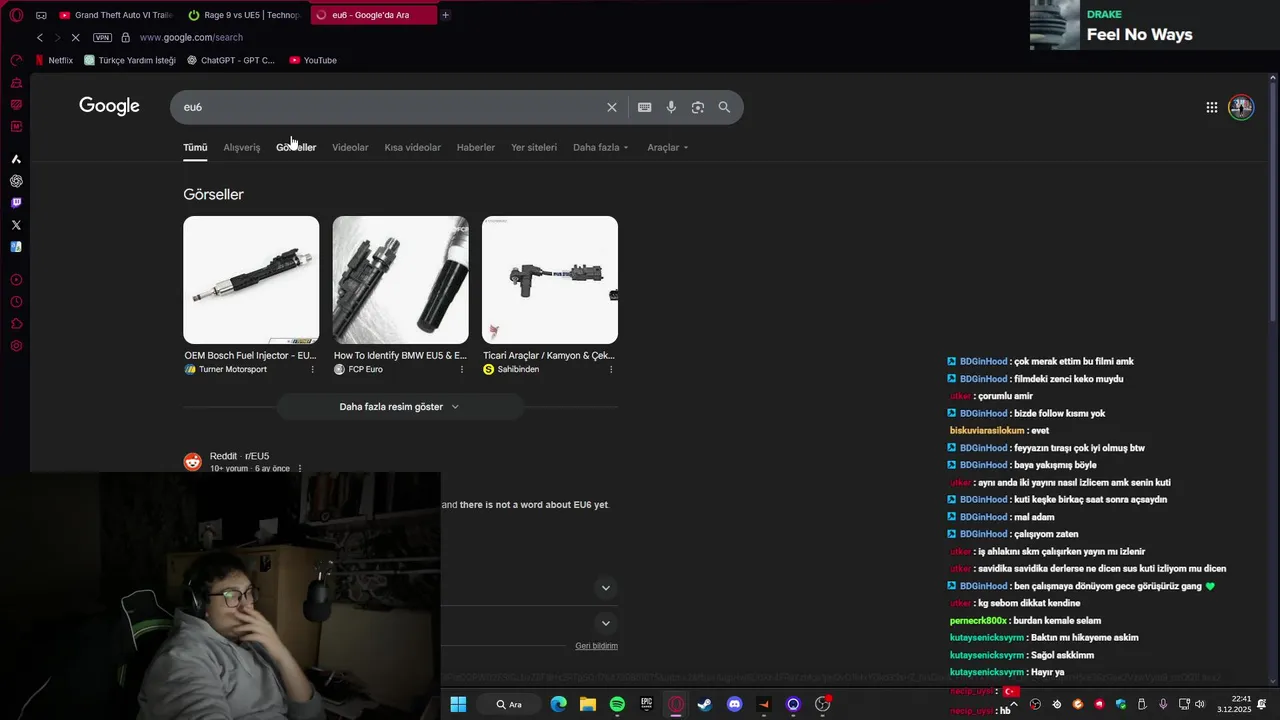Open the Windows Start menu

(458, 704)
